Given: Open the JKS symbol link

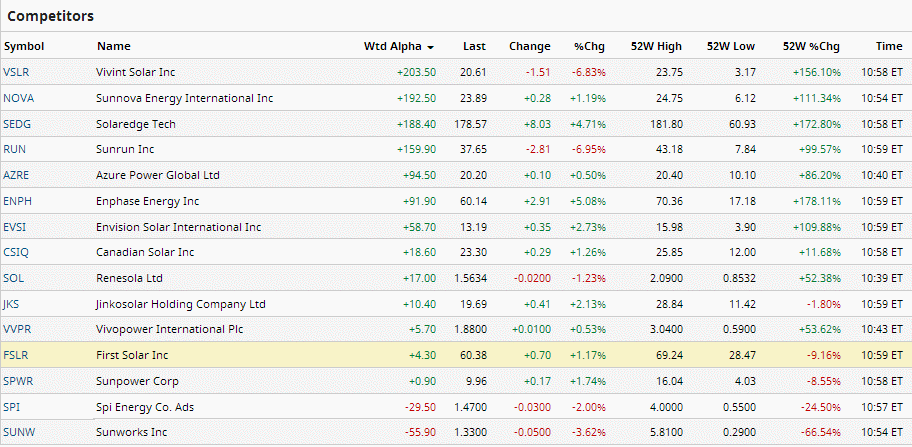Looking at the screenshot, I should tap(12, 304).
